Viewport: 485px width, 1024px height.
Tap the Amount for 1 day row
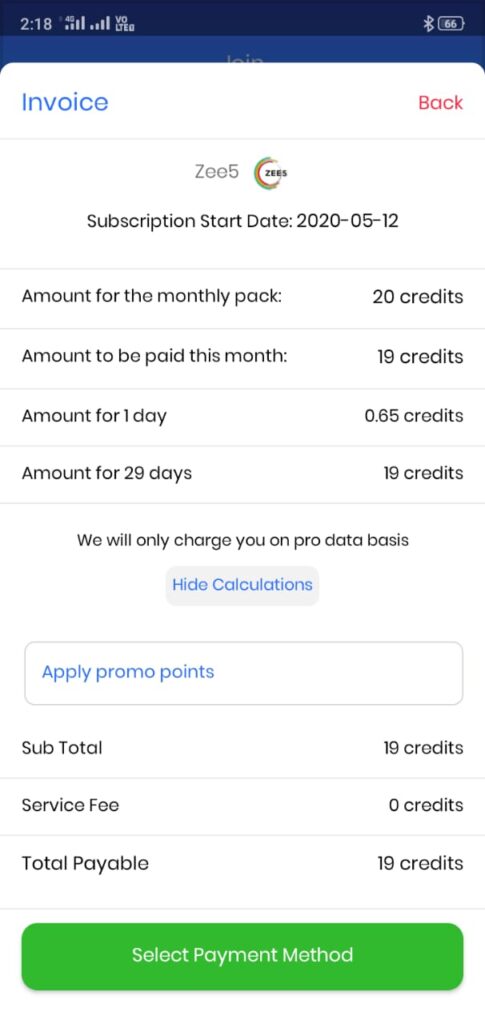tap(242, 417)
